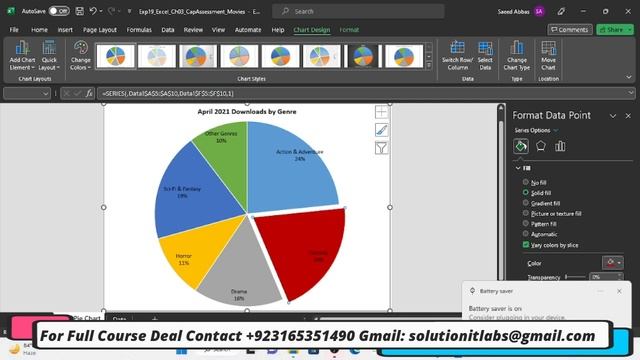
Task: Close the Format Data Point pane
Action: (628, 116)
